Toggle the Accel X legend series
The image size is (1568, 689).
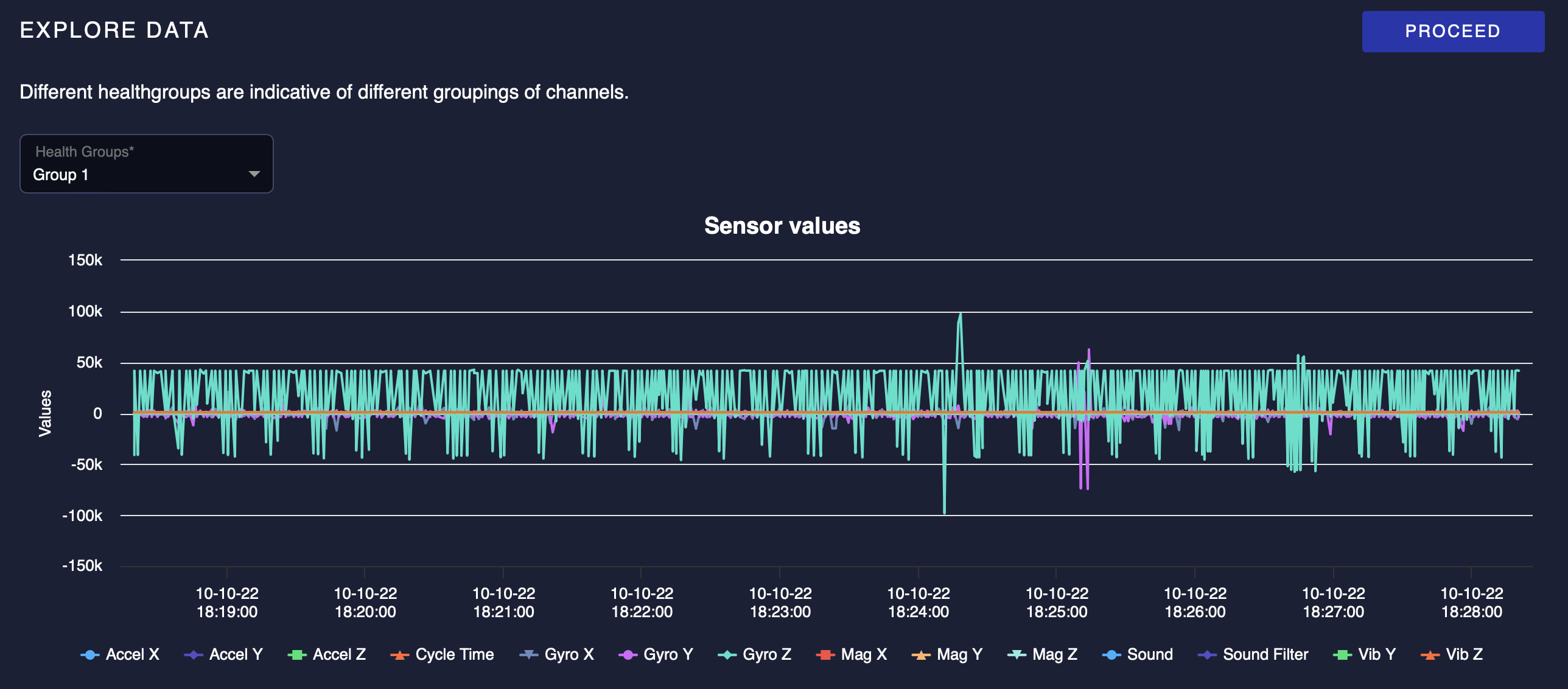point(120,654)
